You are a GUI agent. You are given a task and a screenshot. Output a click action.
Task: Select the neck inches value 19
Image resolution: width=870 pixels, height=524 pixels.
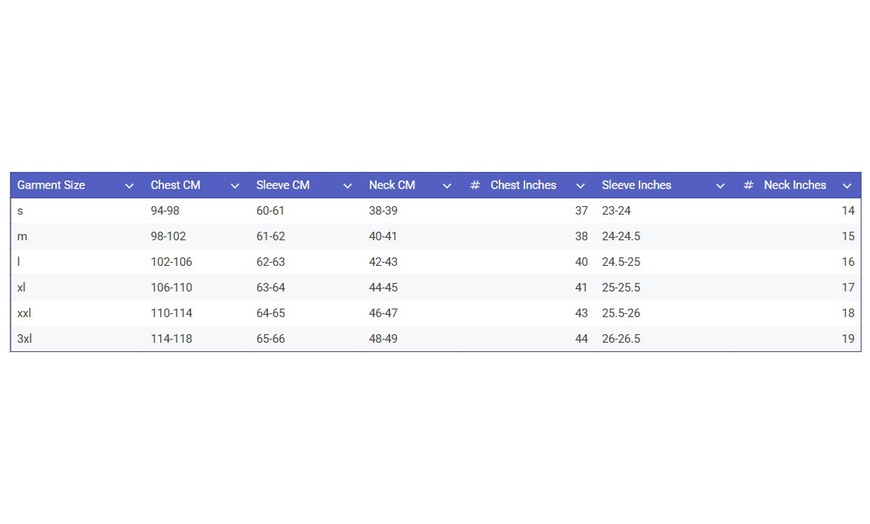pos(847,339)
